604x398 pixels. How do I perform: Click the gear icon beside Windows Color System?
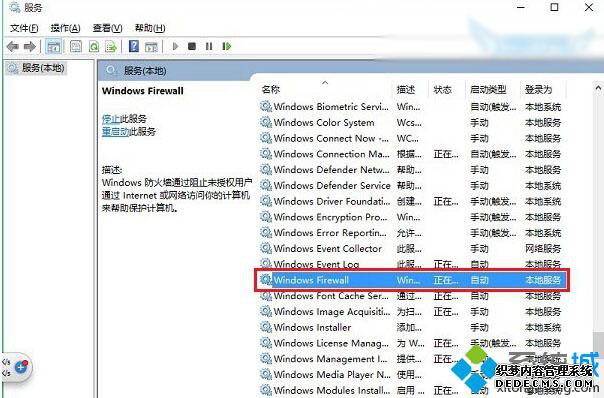[266, 123]
